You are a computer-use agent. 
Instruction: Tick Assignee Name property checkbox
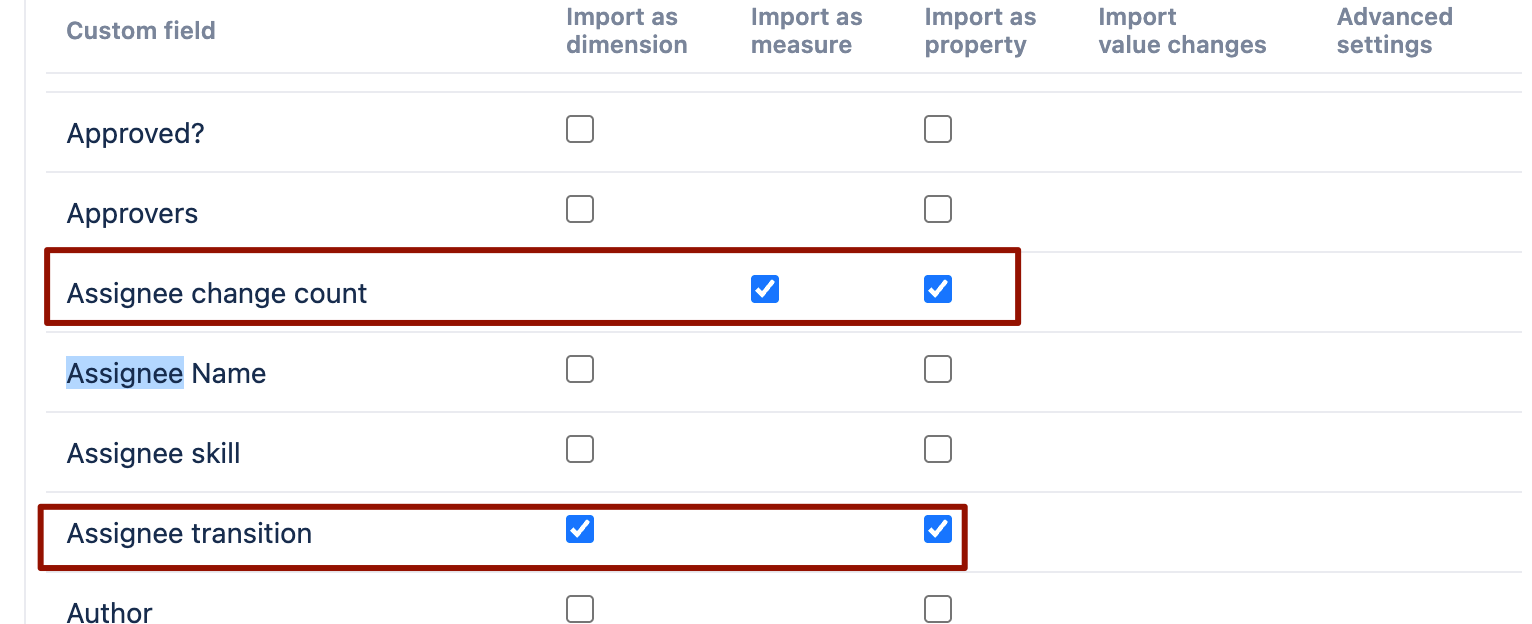click(938, 369)
